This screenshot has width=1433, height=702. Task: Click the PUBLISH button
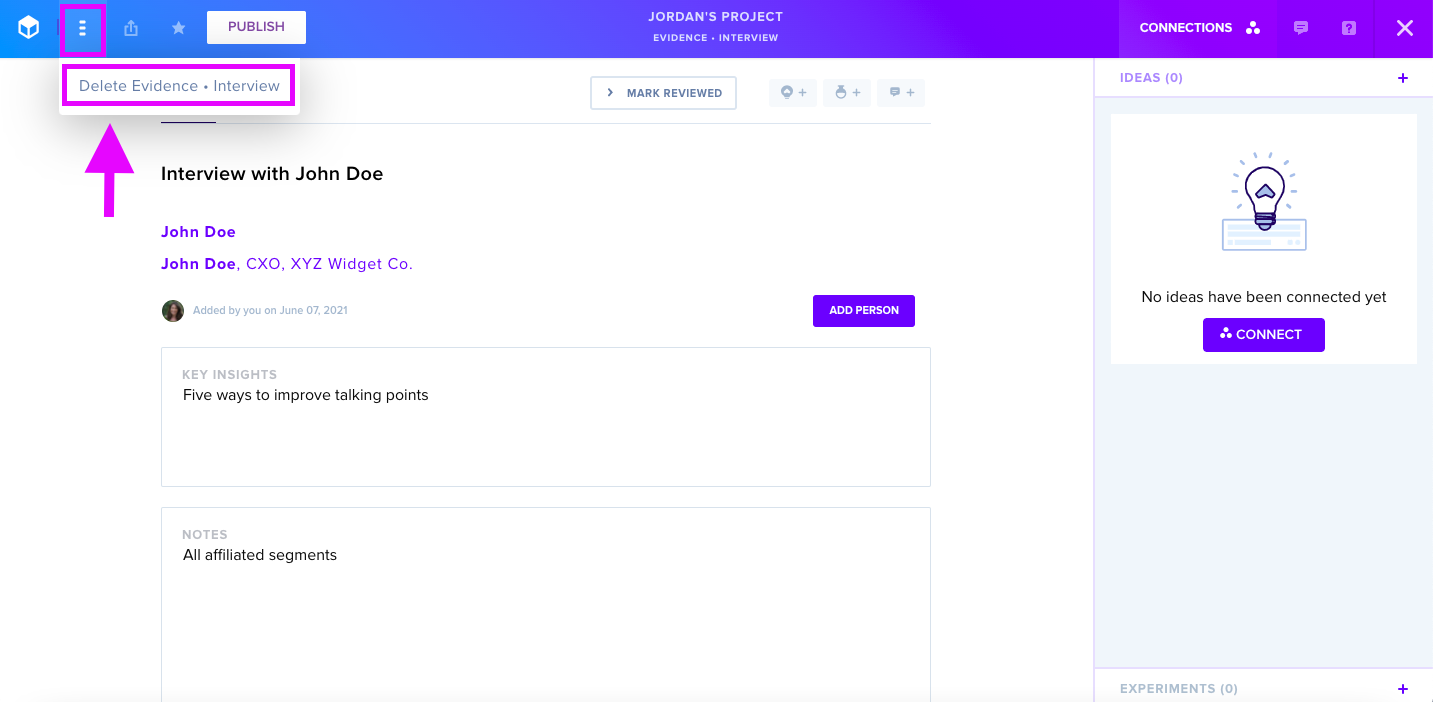(x=256, y=27)
